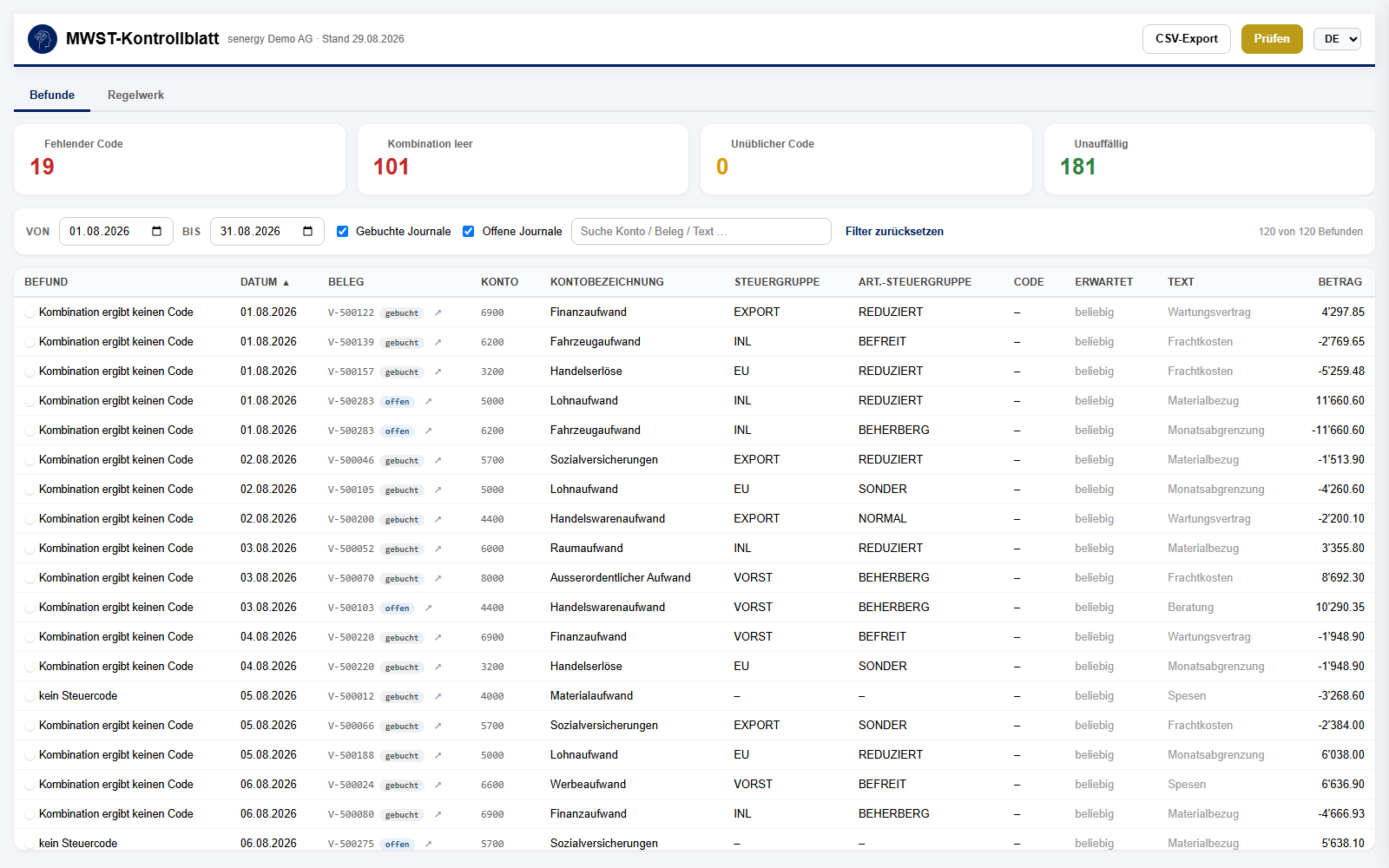Open voucher V-500122 via its arrow icon
This screenshot has height=868, width=1389.
pyautogui.click(x=438, y=313)
